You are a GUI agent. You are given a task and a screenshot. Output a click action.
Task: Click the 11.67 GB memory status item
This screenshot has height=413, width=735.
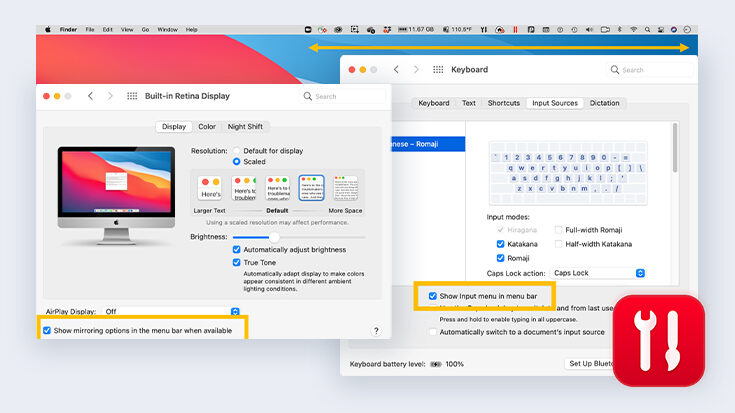[x=416, y=30]
